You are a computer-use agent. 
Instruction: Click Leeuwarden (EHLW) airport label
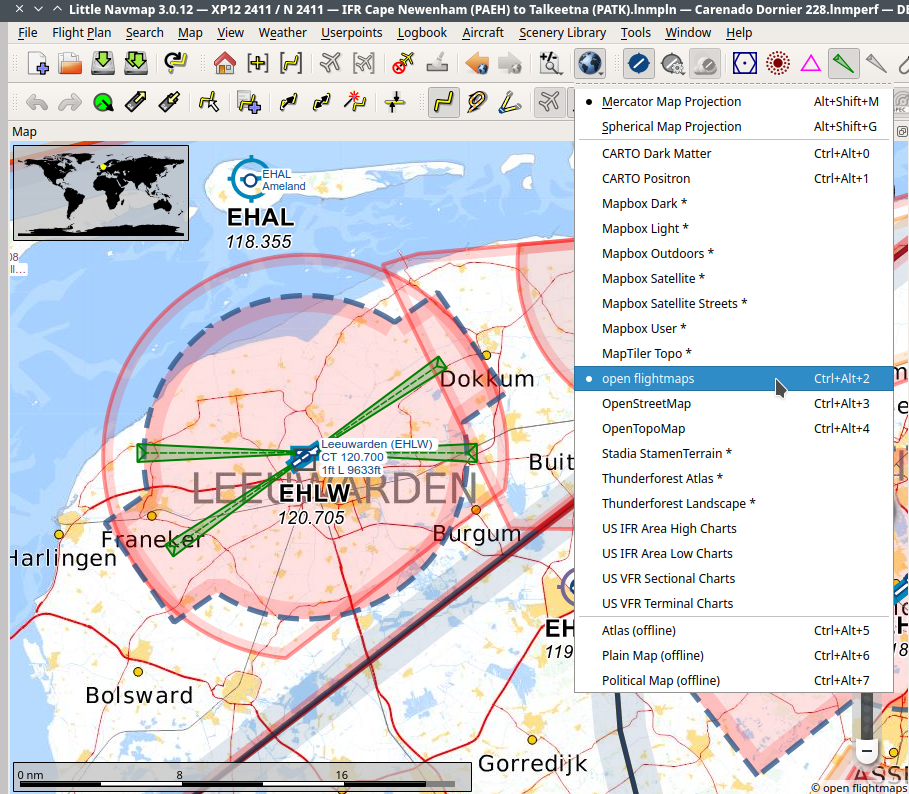coord(377,444)
